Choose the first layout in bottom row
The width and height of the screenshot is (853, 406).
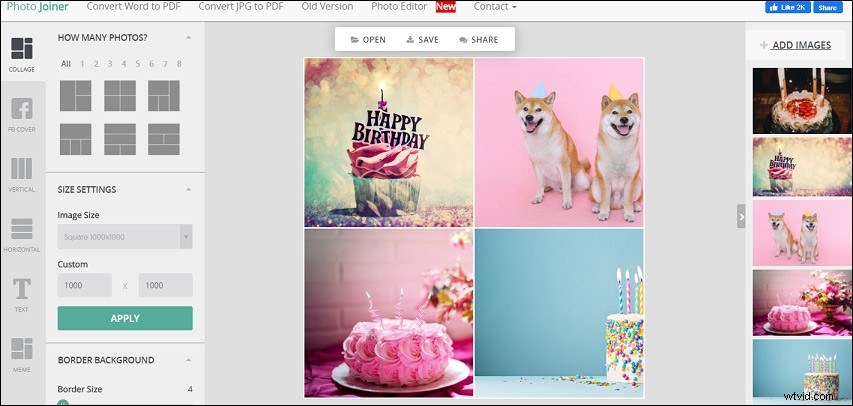point(76,139)
